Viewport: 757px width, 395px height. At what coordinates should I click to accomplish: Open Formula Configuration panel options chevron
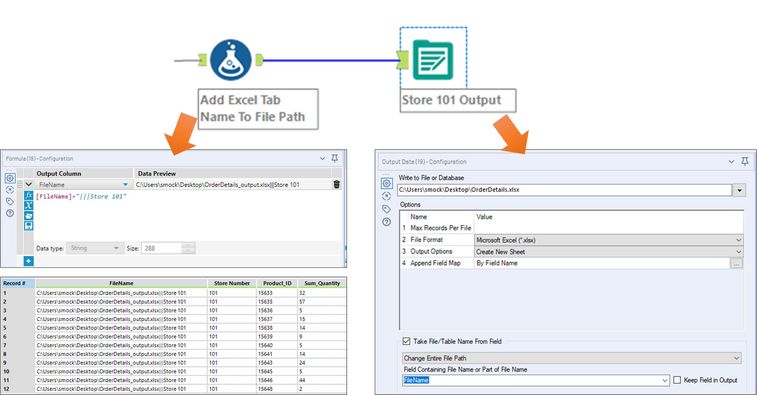coord(322,158)
